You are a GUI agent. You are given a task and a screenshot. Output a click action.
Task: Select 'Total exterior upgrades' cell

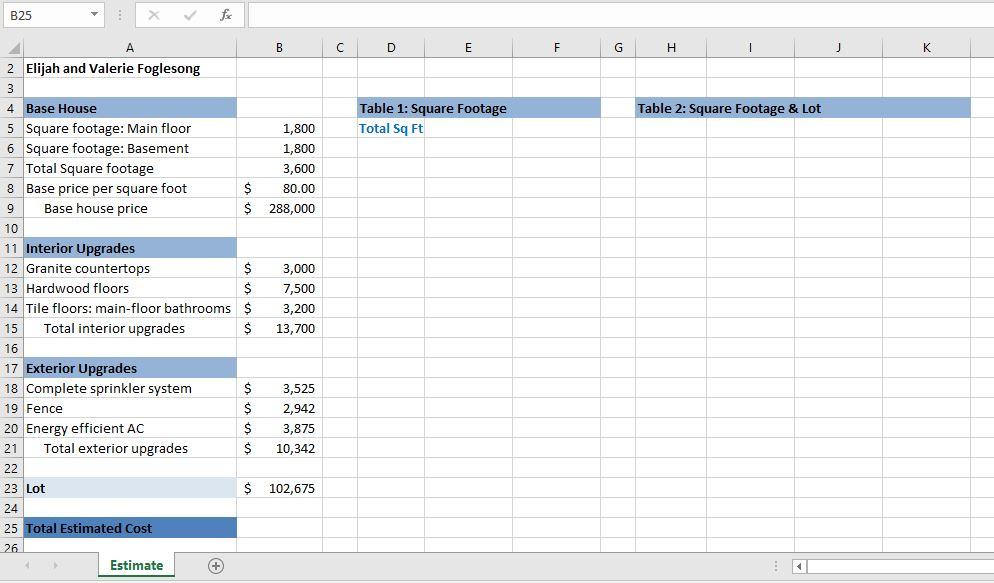(130, 449)
